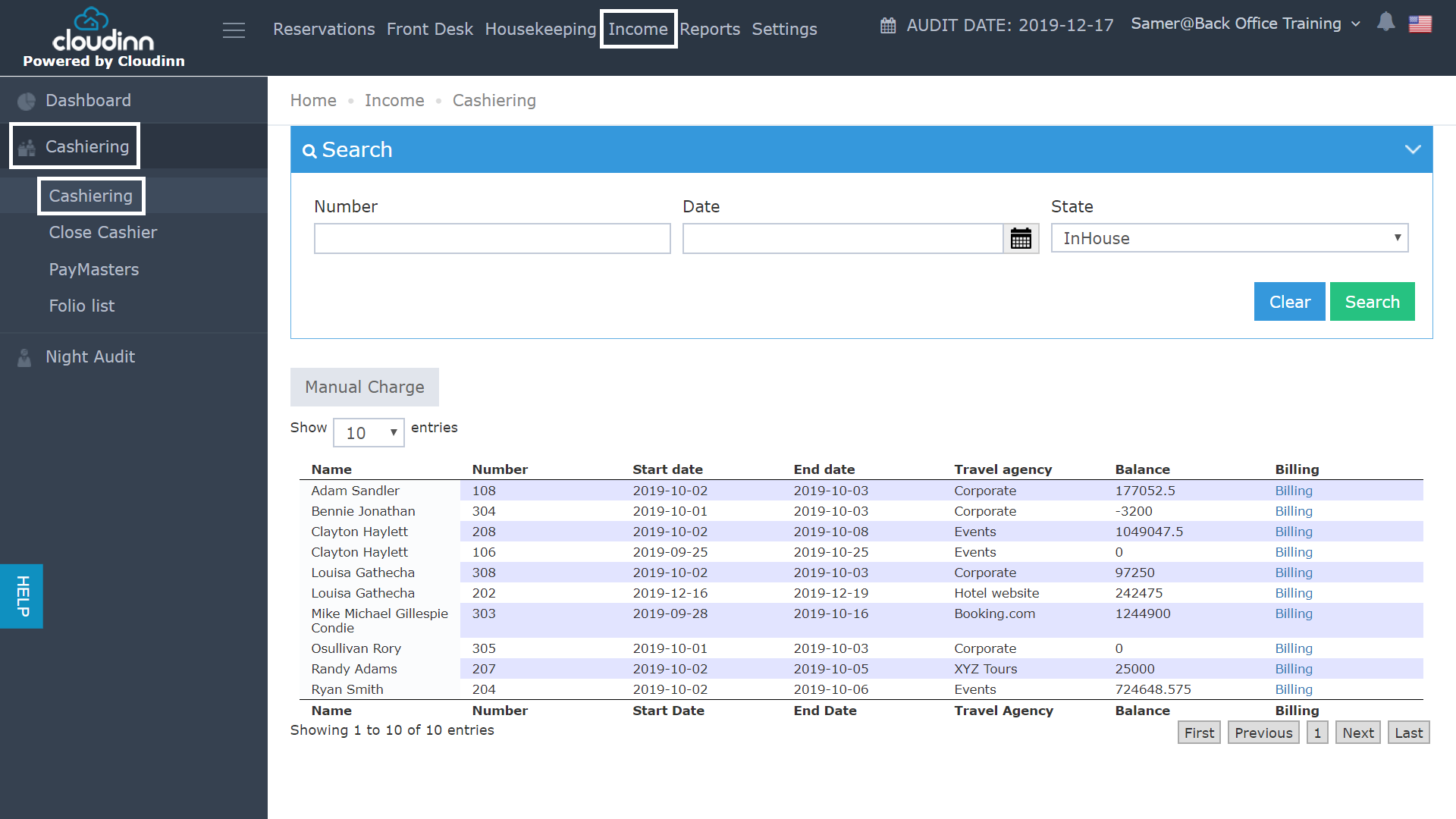Click the Manual Charge button
This screenshot has height=819, width=1456.
click(365, 387)
